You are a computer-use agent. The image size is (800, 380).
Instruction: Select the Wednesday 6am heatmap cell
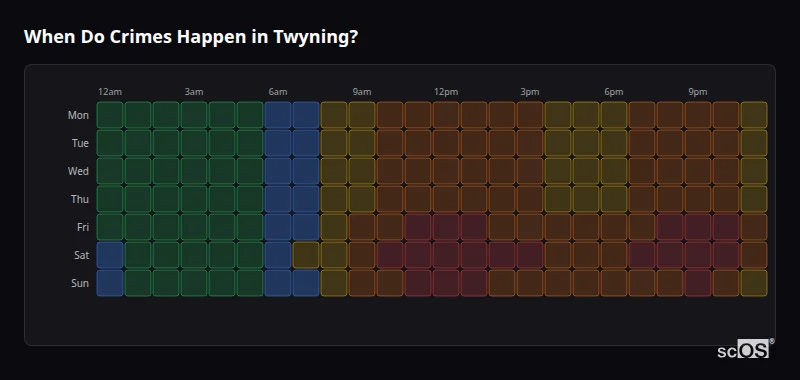[278, 171]
